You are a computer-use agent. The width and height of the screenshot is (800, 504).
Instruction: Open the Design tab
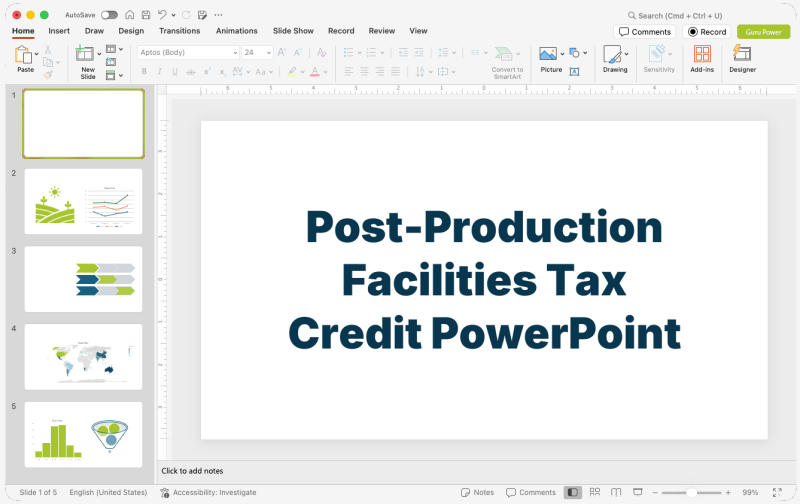pos(131,31)
